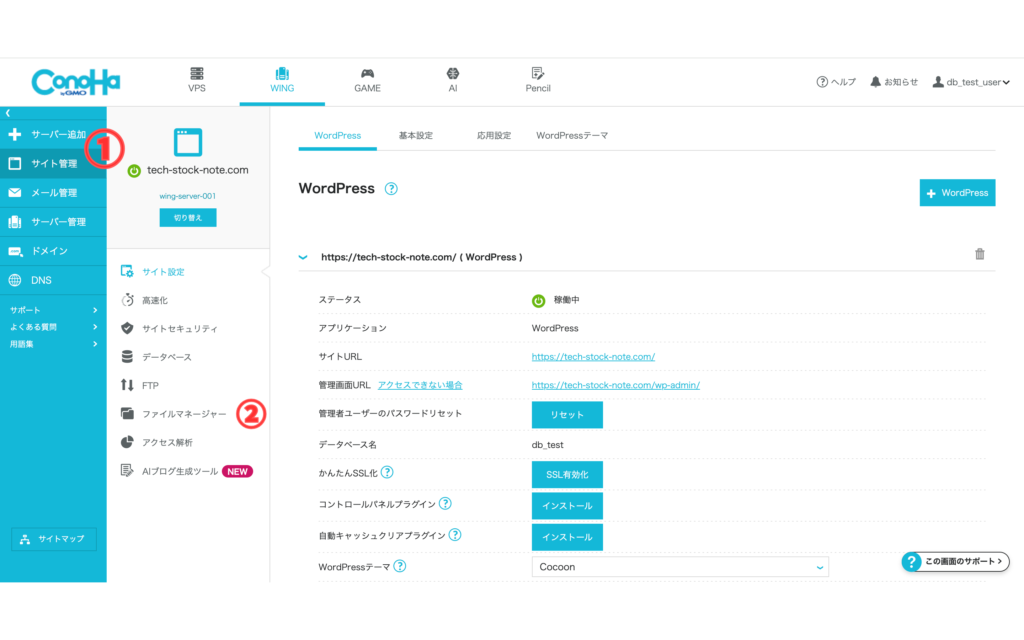Open the WordPressテーマ Cocoon dropdown
The height and width of the screenshot is (640, 1024).
point(681,567)
